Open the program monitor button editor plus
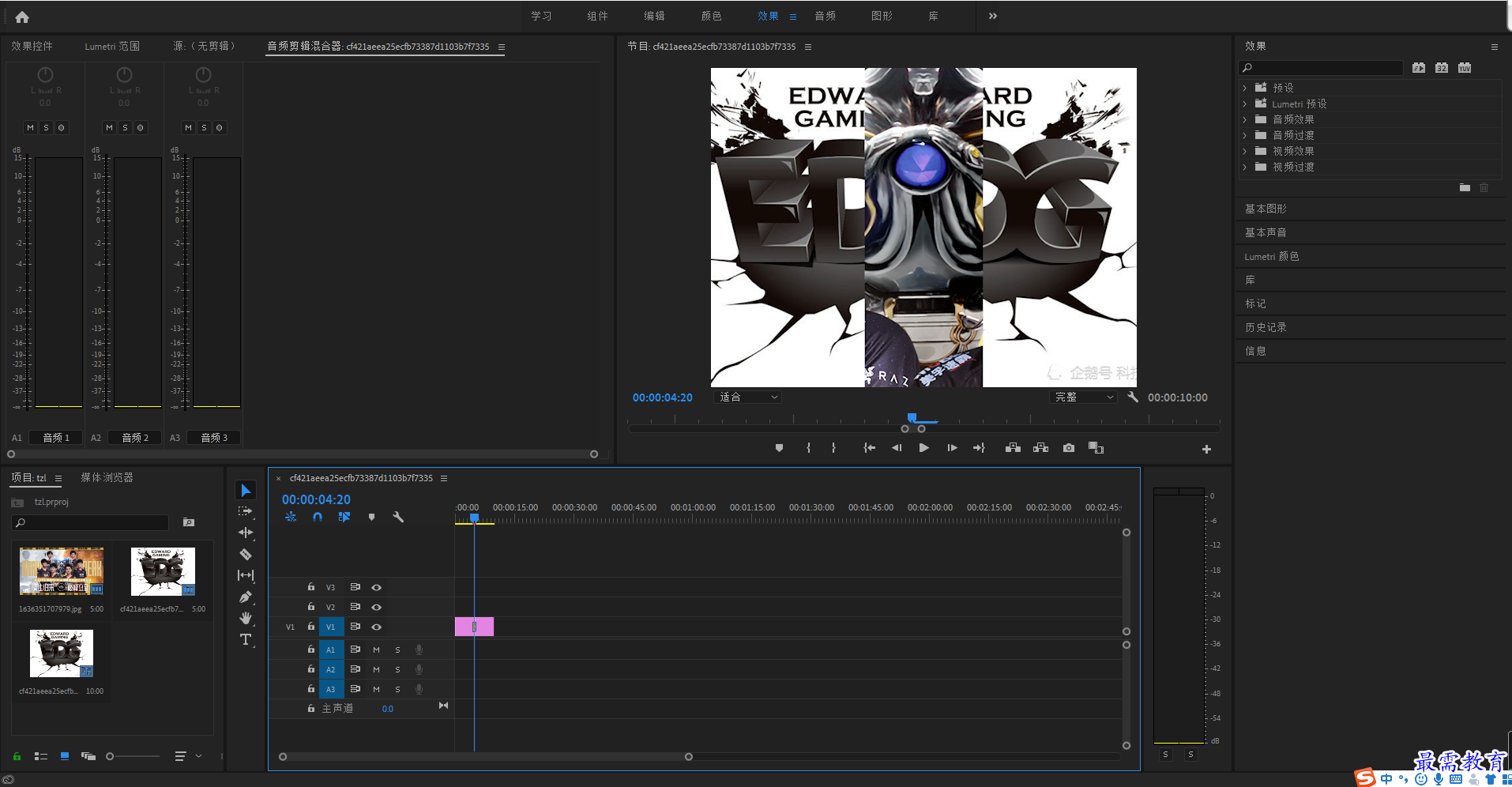This screenshot has height=787, width=1512. pyautogui.click(x=1206, y=449)
